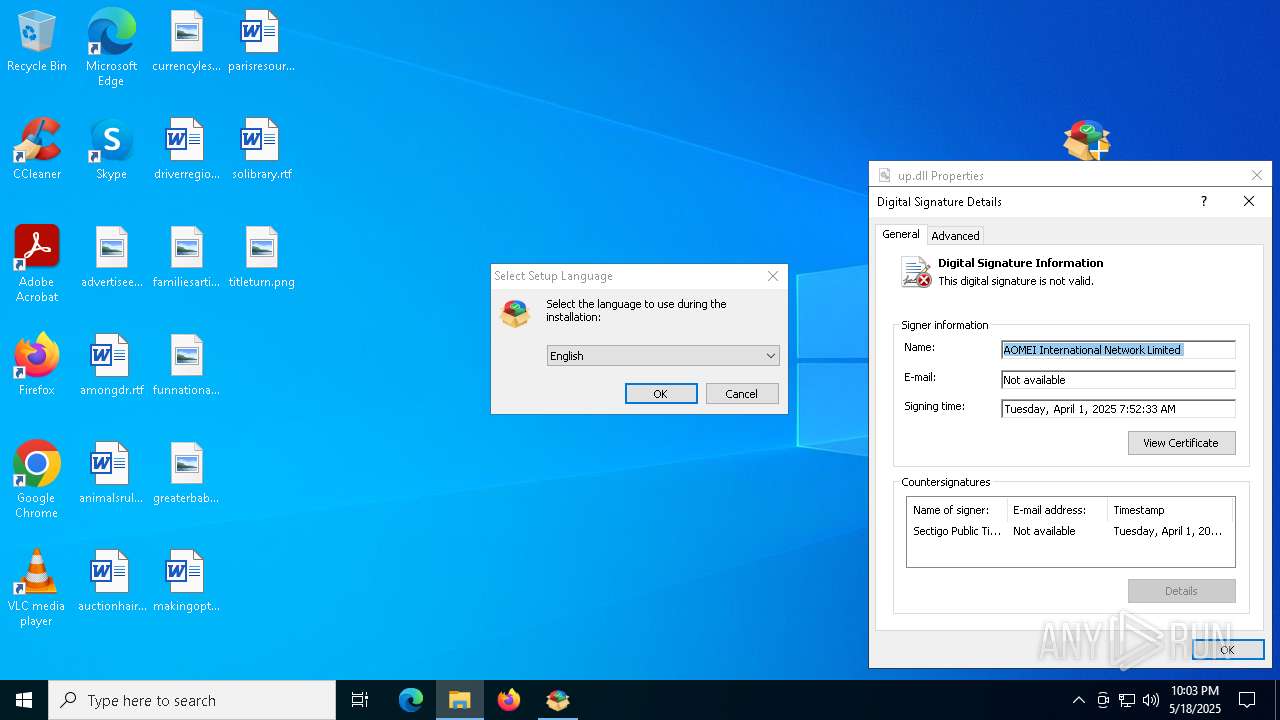Cancel the Select Setup Language dialog
The height and width of the screenshot is (720, 1280).
click(x=742, y=394)
